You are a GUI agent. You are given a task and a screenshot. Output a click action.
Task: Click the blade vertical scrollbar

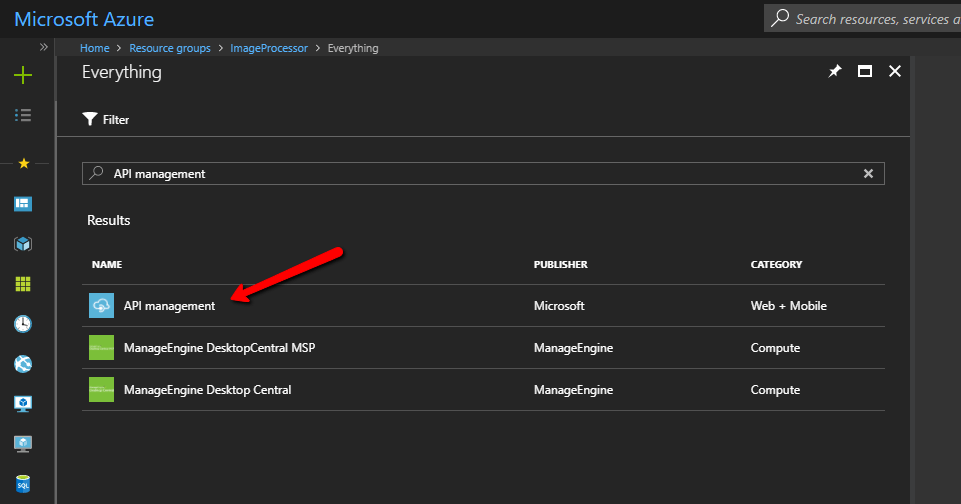tap(912, 280)
